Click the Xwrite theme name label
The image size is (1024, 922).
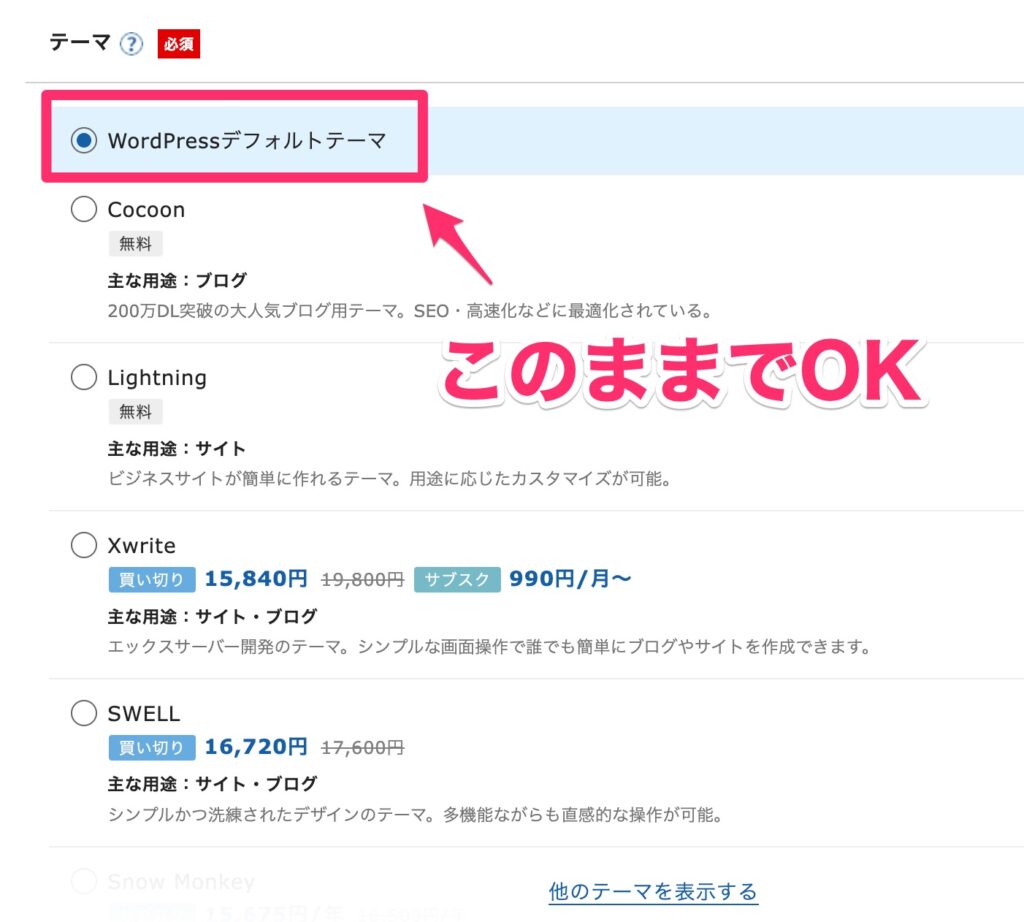(x=141, y=546)
